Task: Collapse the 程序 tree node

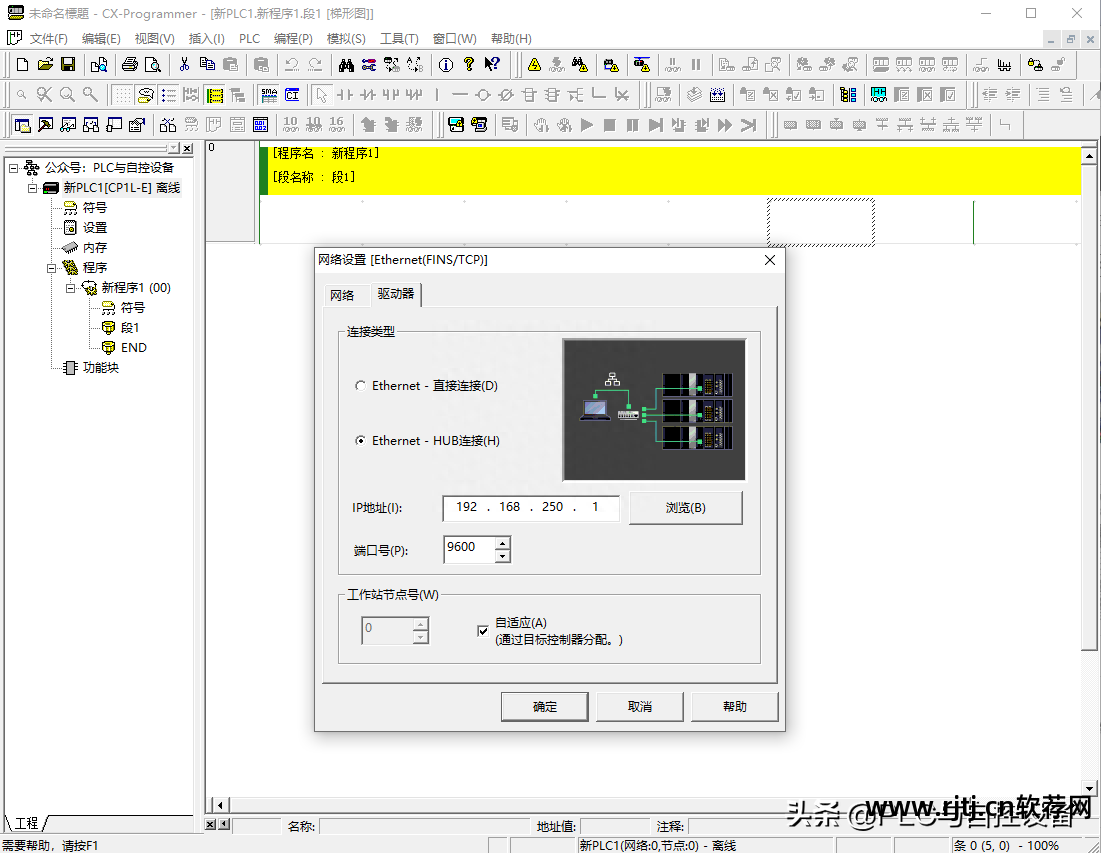Action: point(52,268)
